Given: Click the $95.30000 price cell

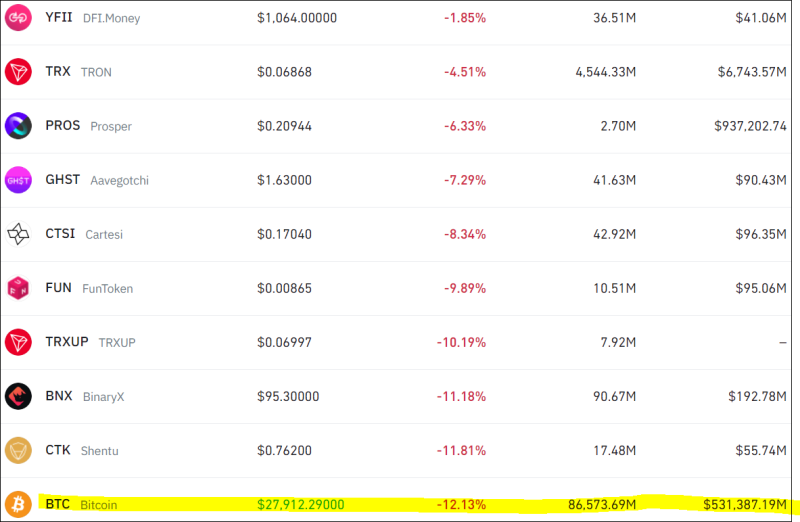Looking at the screenshot, I should [288, 396].
